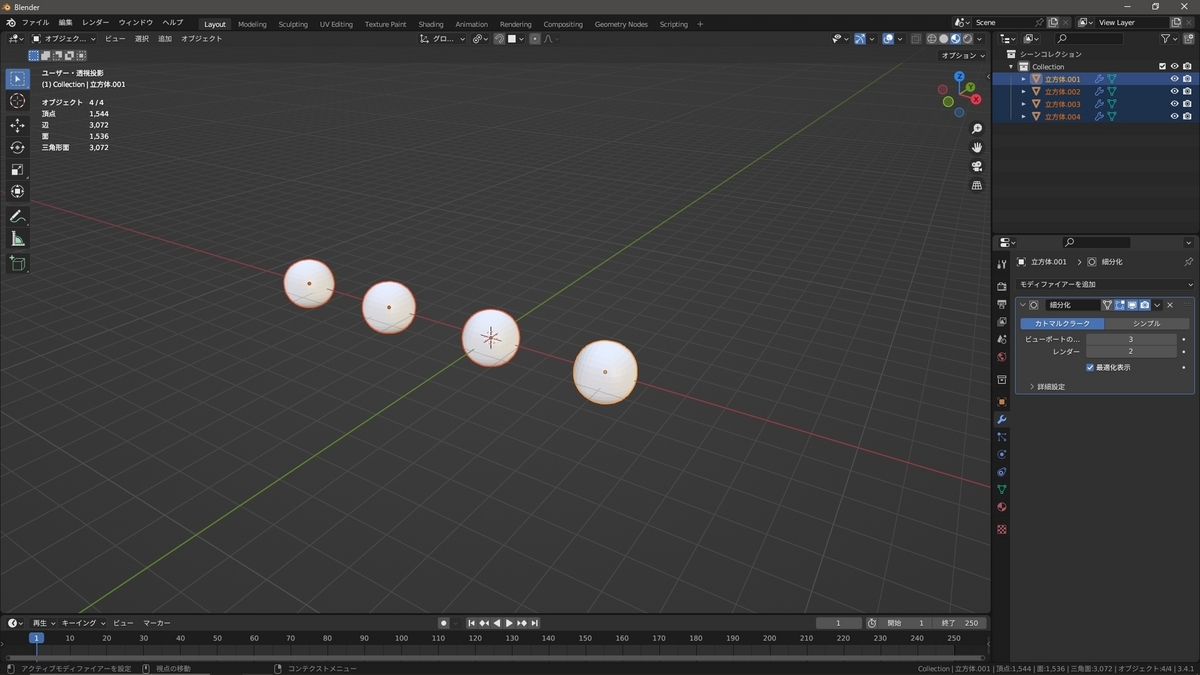This screenshot has width=1200, height=675.
Task: Toggle modifier edit mode display
Action: (x=1120, y=305)
